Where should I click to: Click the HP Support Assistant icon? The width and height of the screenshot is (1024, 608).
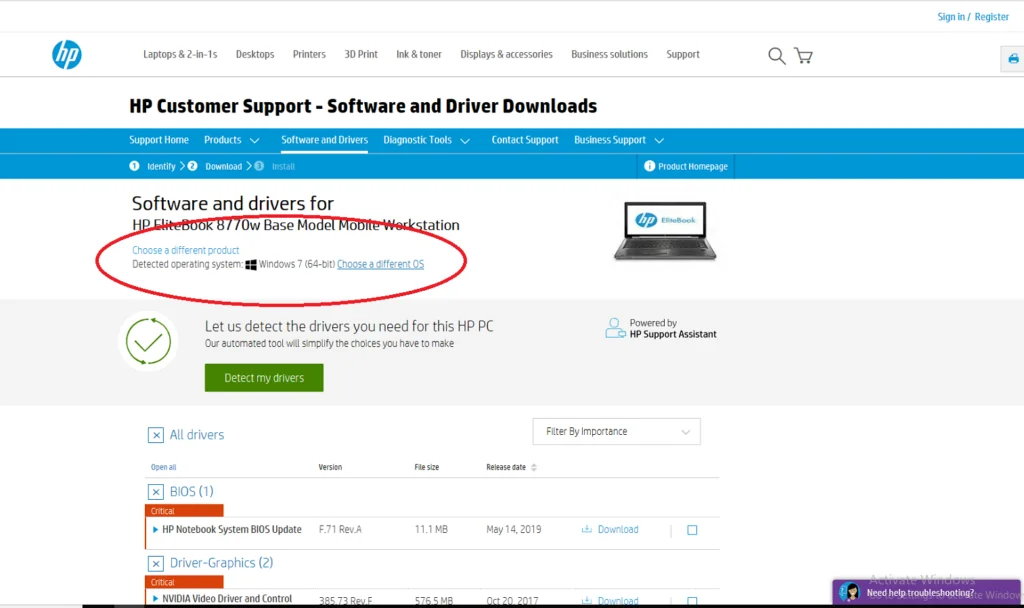615,328
